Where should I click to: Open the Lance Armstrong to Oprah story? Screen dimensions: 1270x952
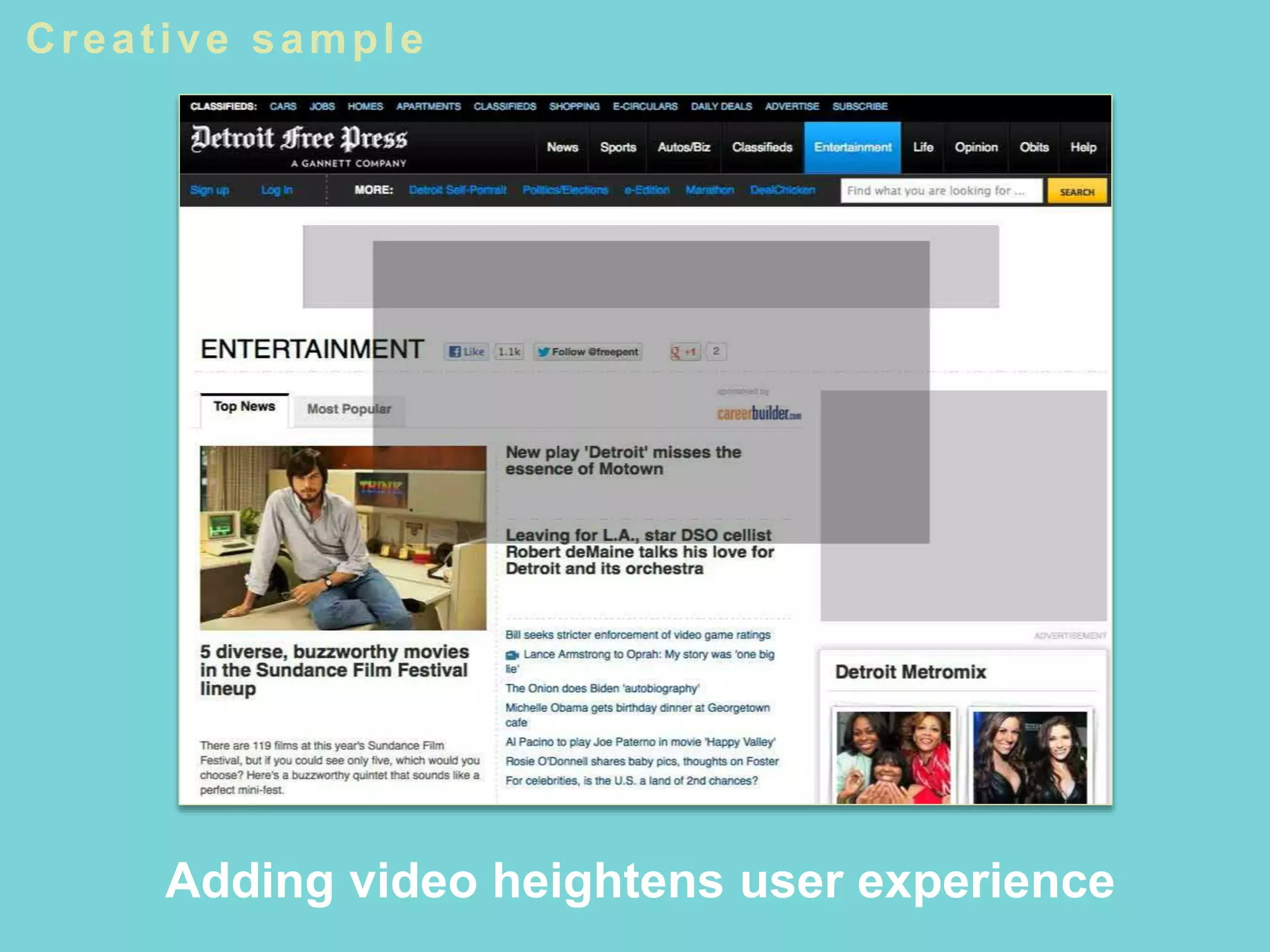640,661
